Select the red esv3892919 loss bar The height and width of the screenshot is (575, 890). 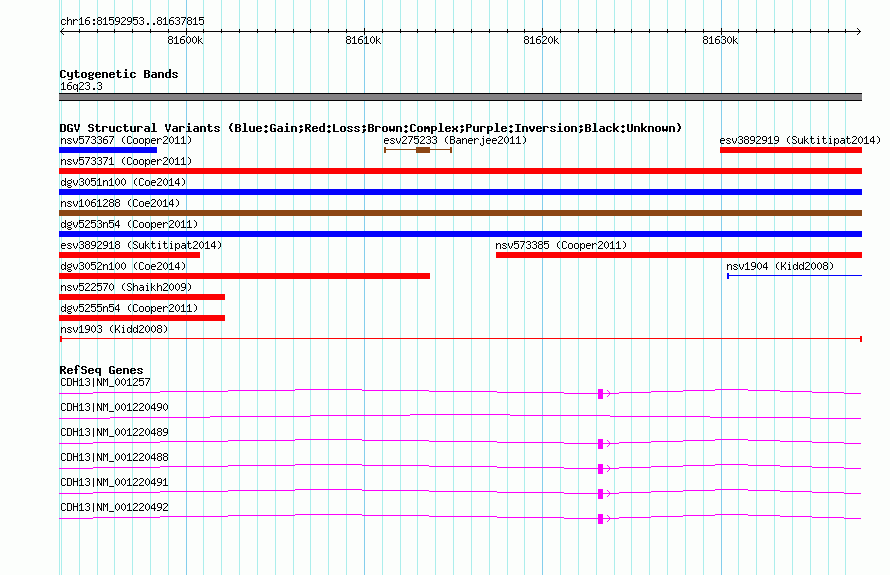tap(791, 150)
